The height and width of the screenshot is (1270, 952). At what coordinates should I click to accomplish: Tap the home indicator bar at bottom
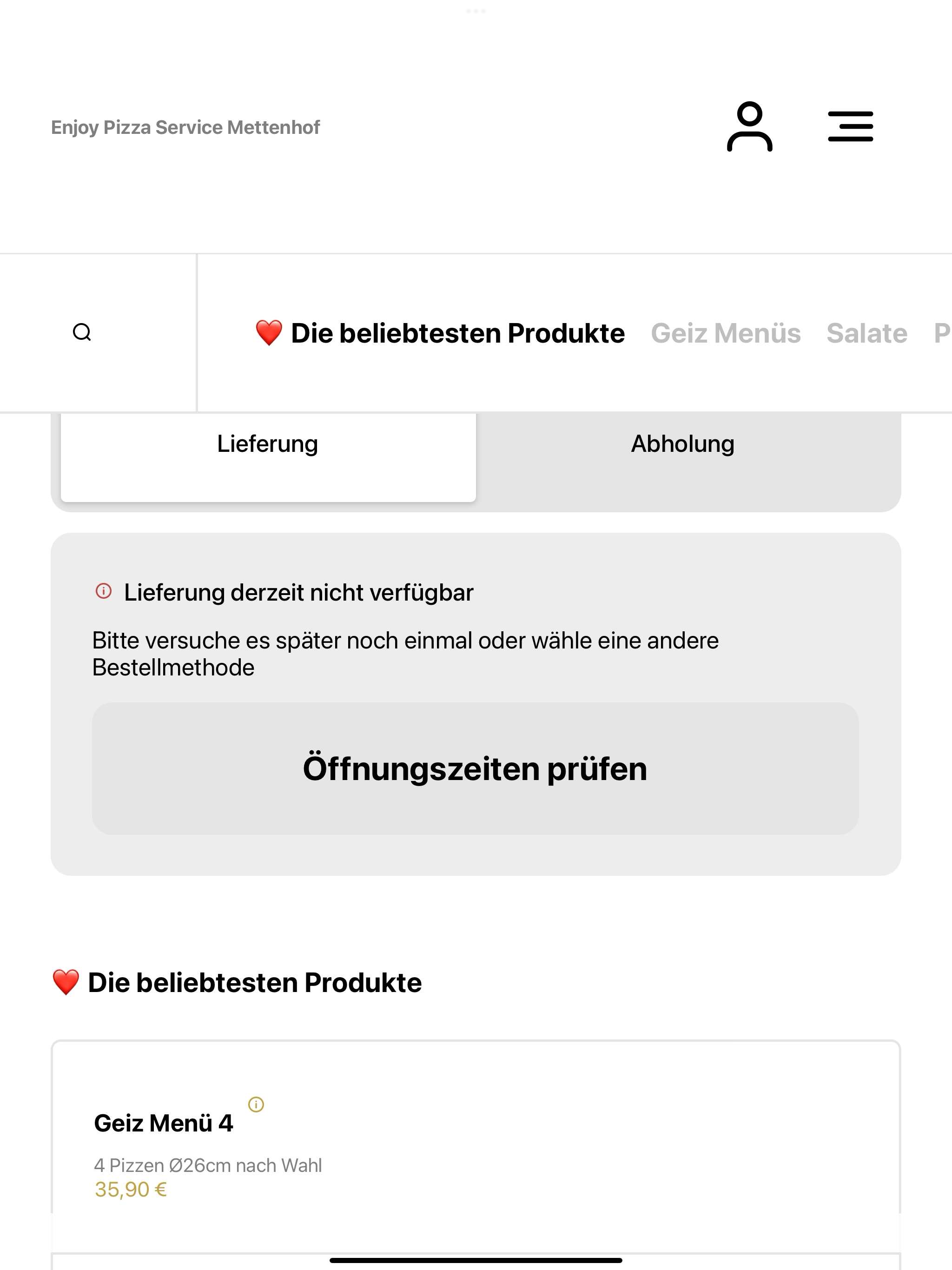point(476,1260)
